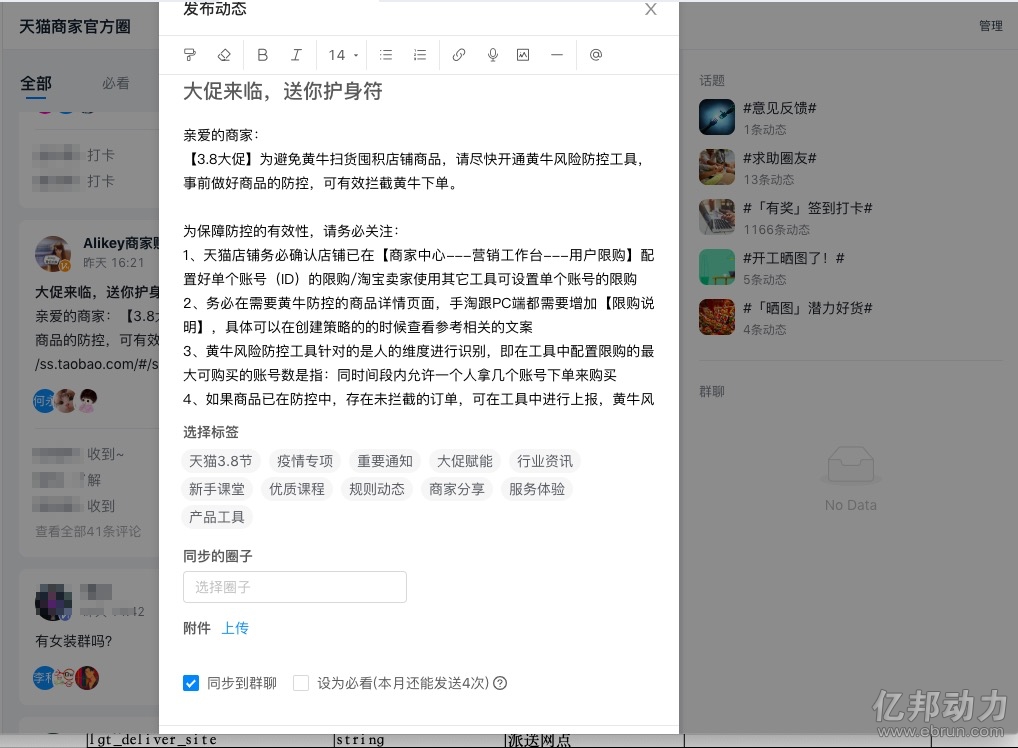The width and height of the screenshot is (1018, 748).
Task: Toggle bold formatting
Action: pyautogui.click(x=263, y=55)
